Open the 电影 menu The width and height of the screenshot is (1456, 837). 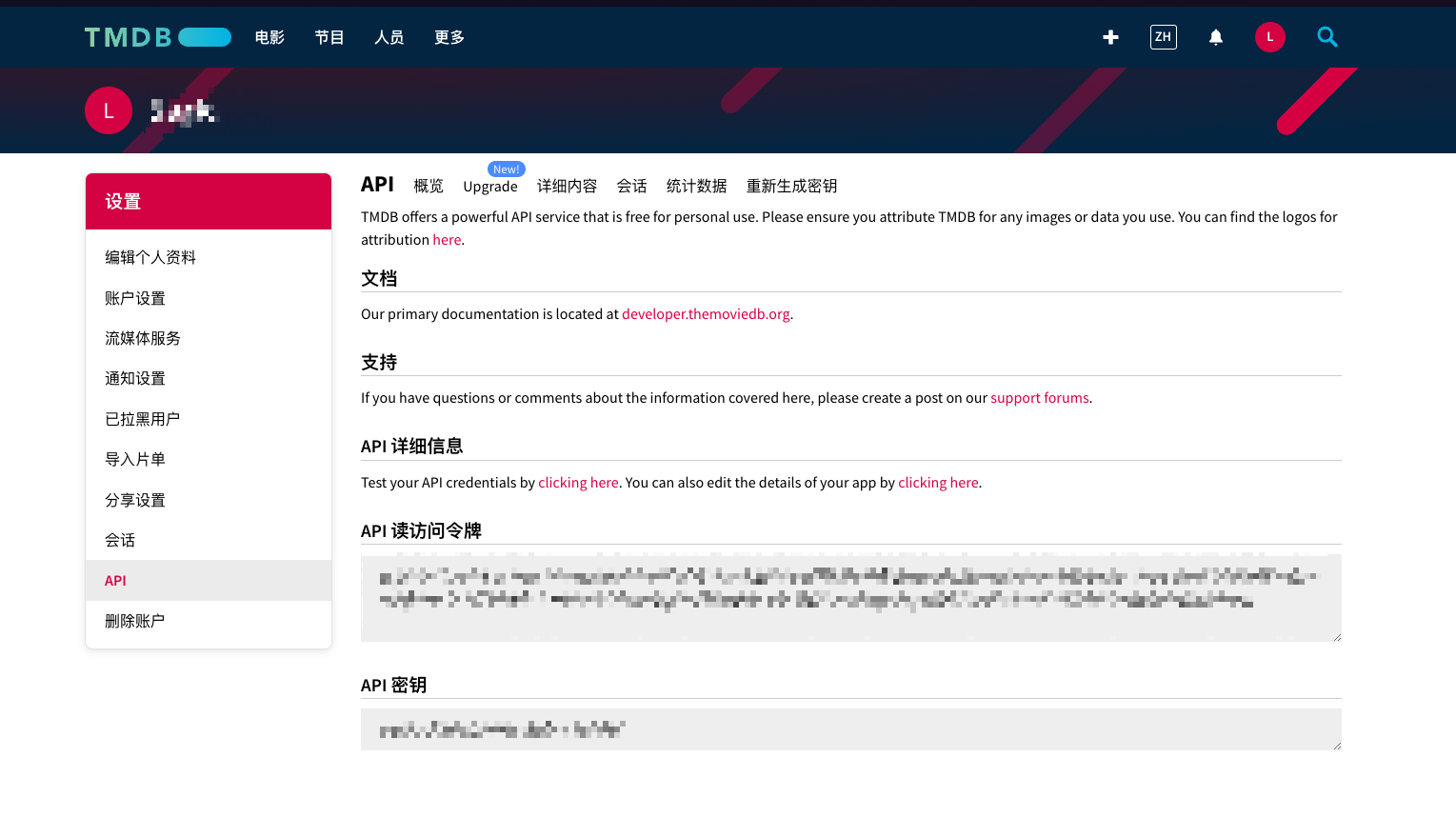click(269, 37)
